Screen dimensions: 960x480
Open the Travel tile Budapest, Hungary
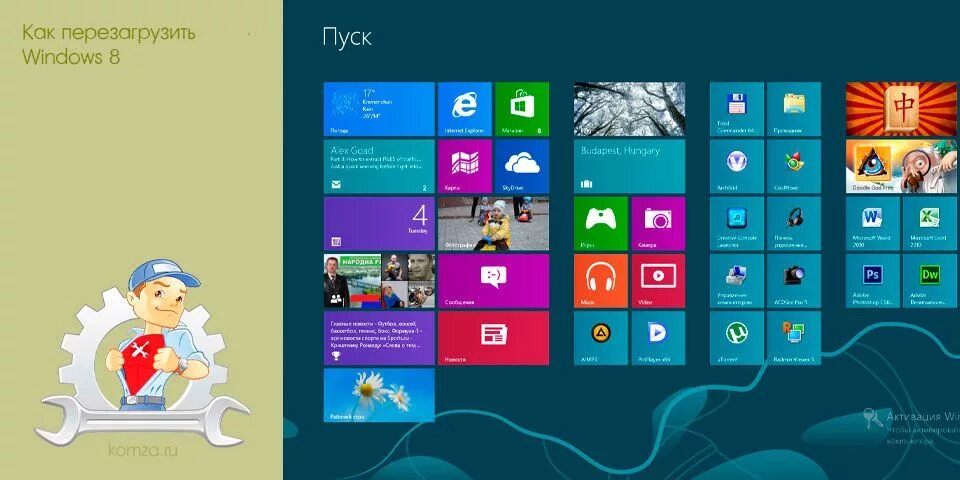click(x=629, y=167)
